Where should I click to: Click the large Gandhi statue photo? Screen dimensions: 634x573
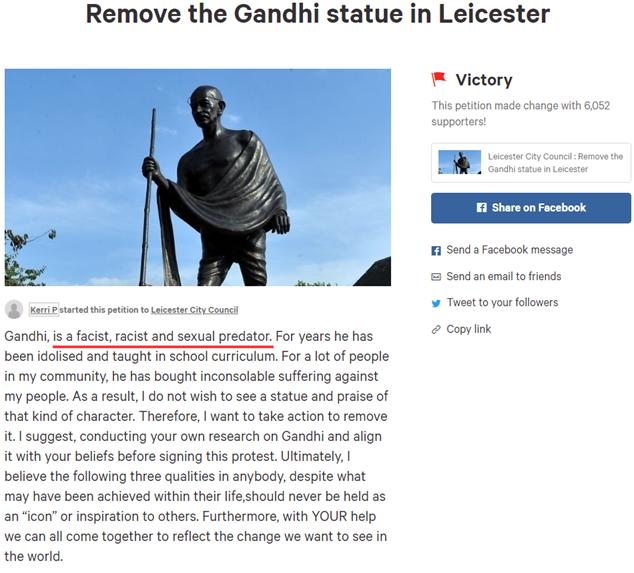[198, 178]
